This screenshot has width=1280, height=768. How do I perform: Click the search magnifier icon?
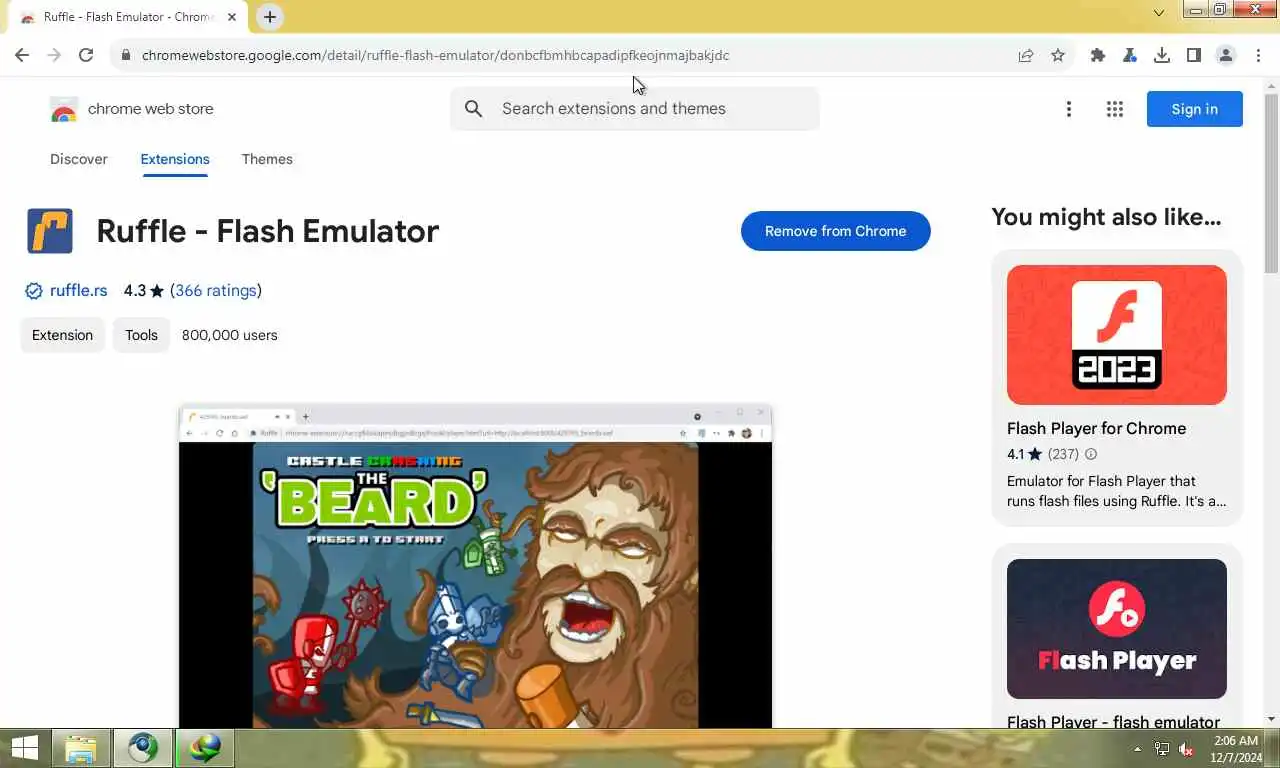474,109
